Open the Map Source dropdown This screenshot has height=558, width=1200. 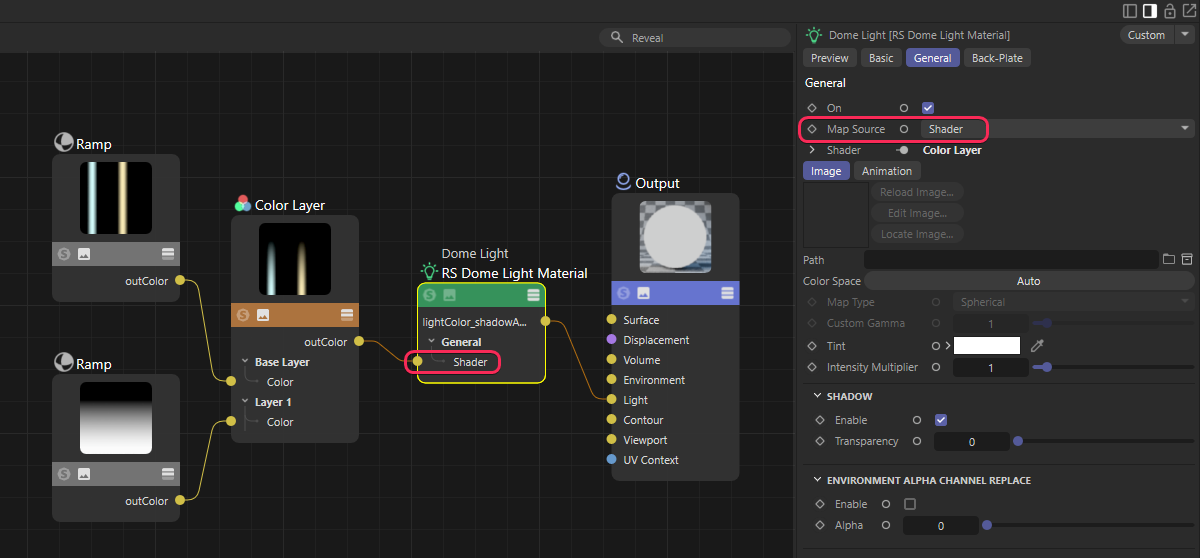(x=1056, y=129)
